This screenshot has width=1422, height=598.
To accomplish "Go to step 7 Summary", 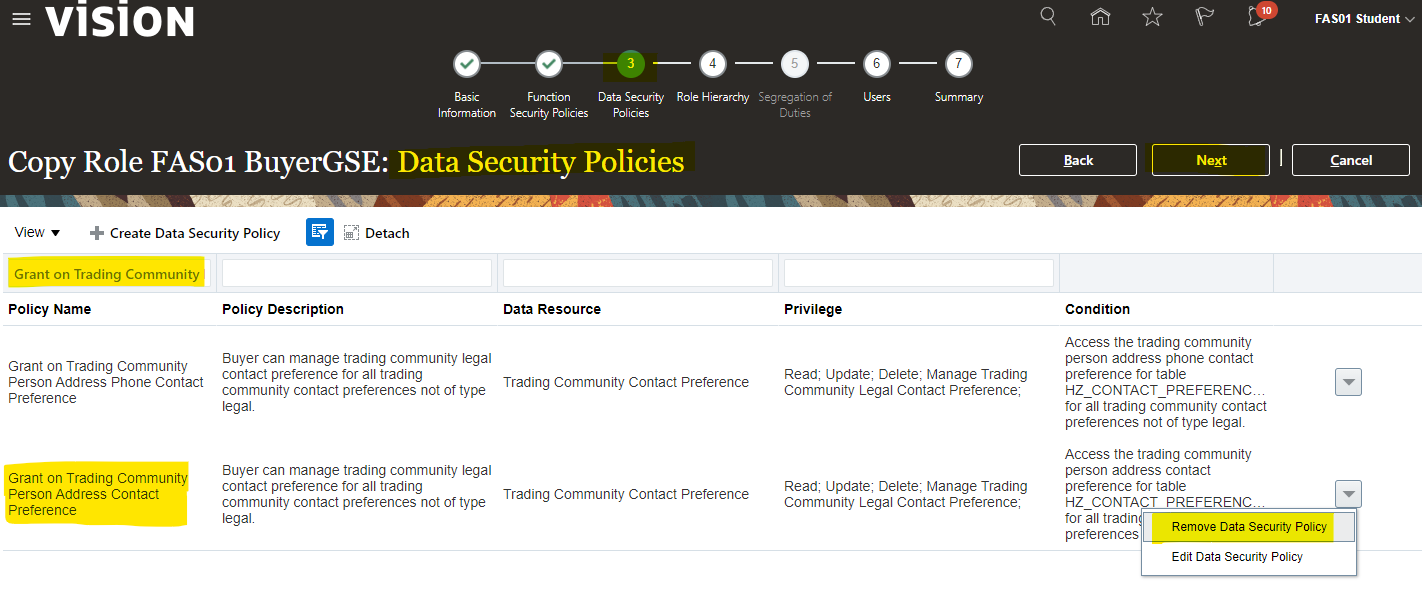I will pyautogui.click(x=958, y=64).
